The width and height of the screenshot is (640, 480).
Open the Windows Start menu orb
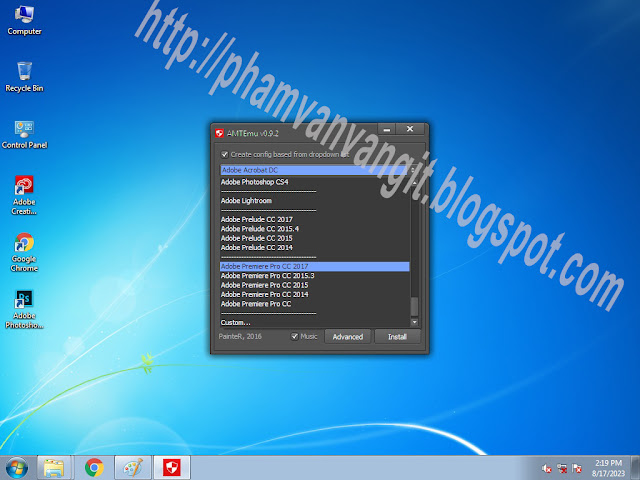pyautogui.click(x=17, y=468)
